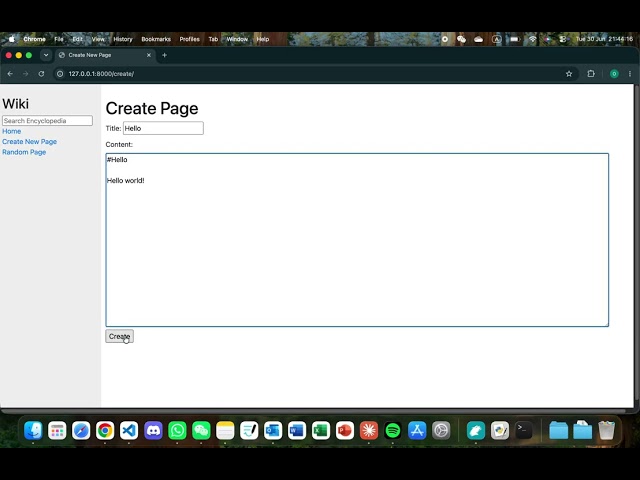Open the Help menu
The width and height of the screenshot is (640, 480).
coord(263,39)
